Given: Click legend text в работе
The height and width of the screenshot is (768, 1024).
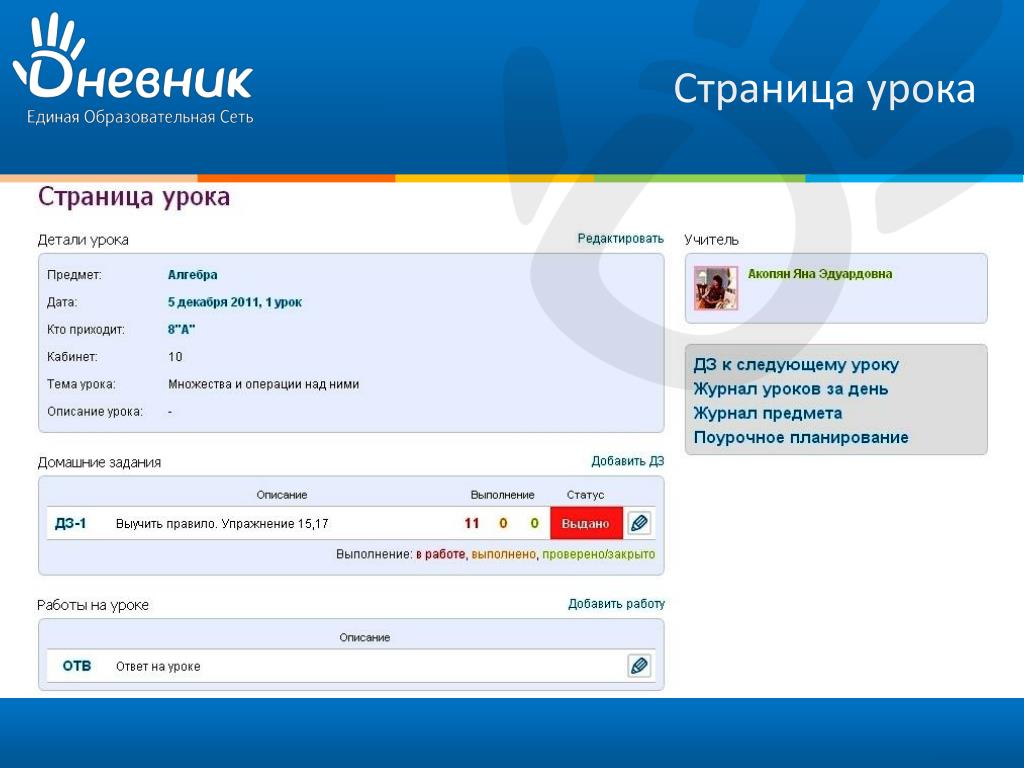Looking at the screenshot, I should [441, 554].
